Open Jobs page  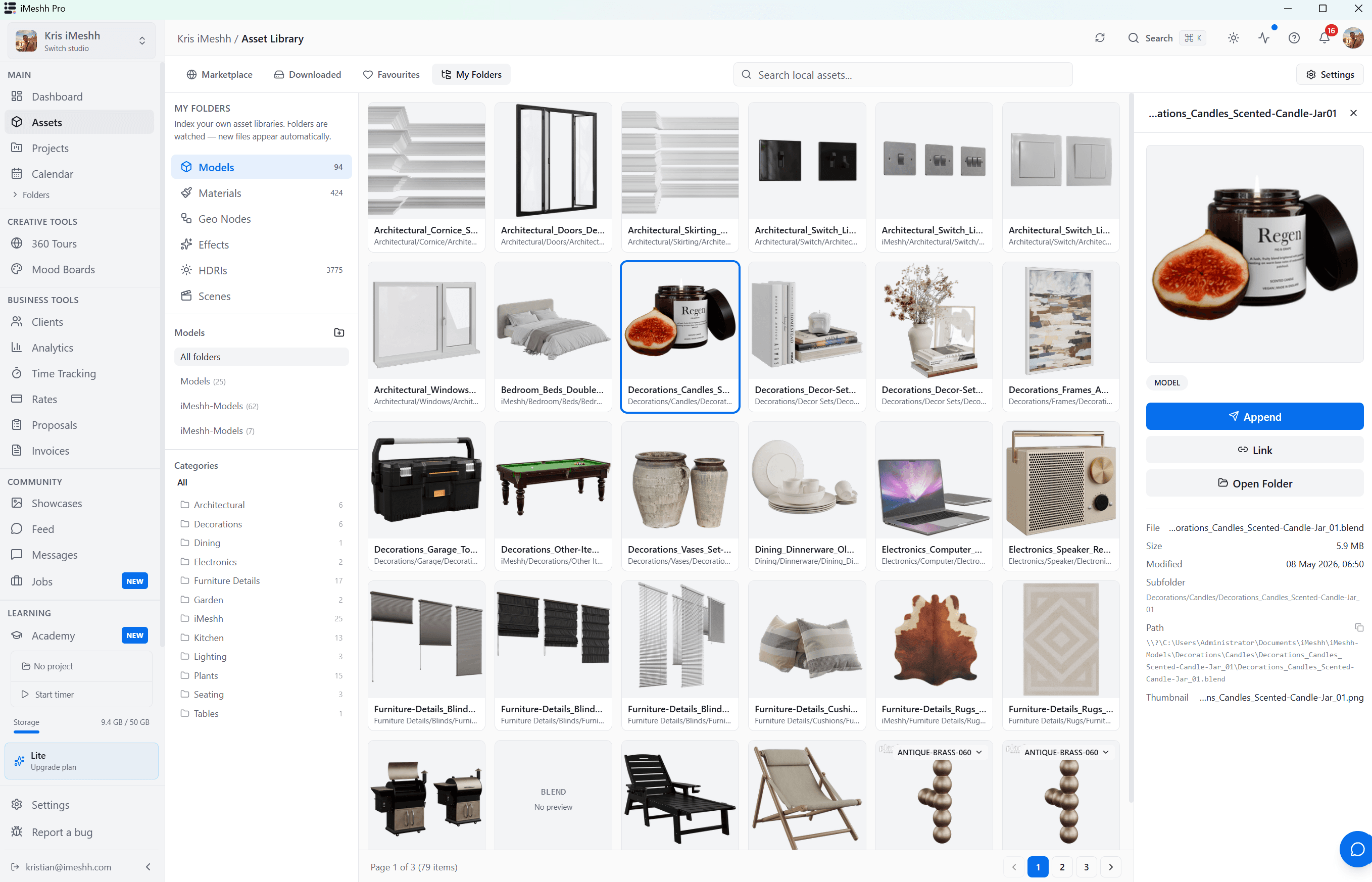pos(80,581)
